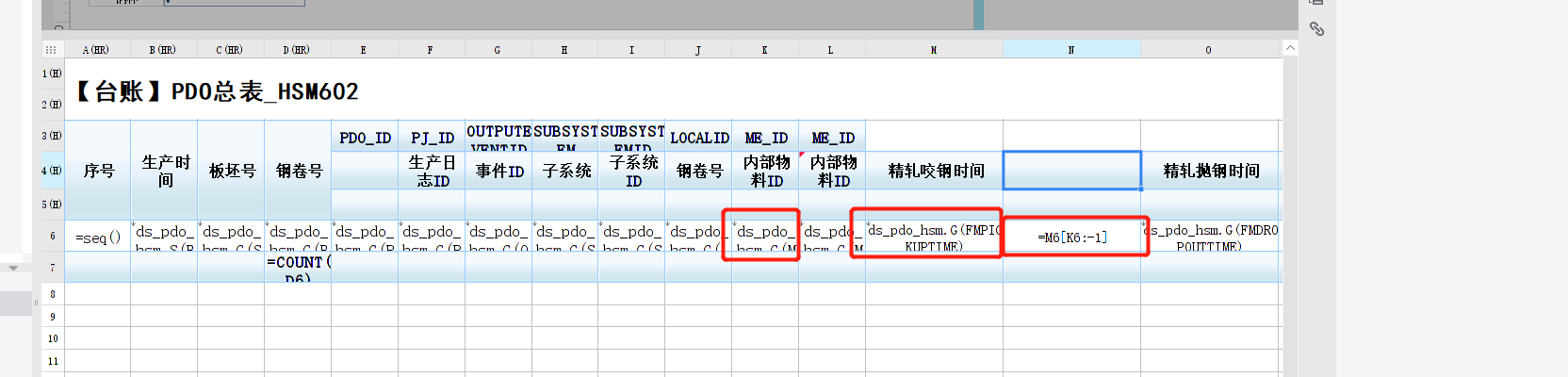Viewport: 1568px width, 377px height.
Task: Click the 生产时间 header cell
Action: point(165,171)
